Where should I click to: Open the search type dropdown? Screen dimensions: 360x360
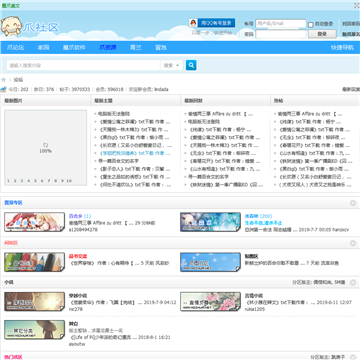[x=171, y=65]
